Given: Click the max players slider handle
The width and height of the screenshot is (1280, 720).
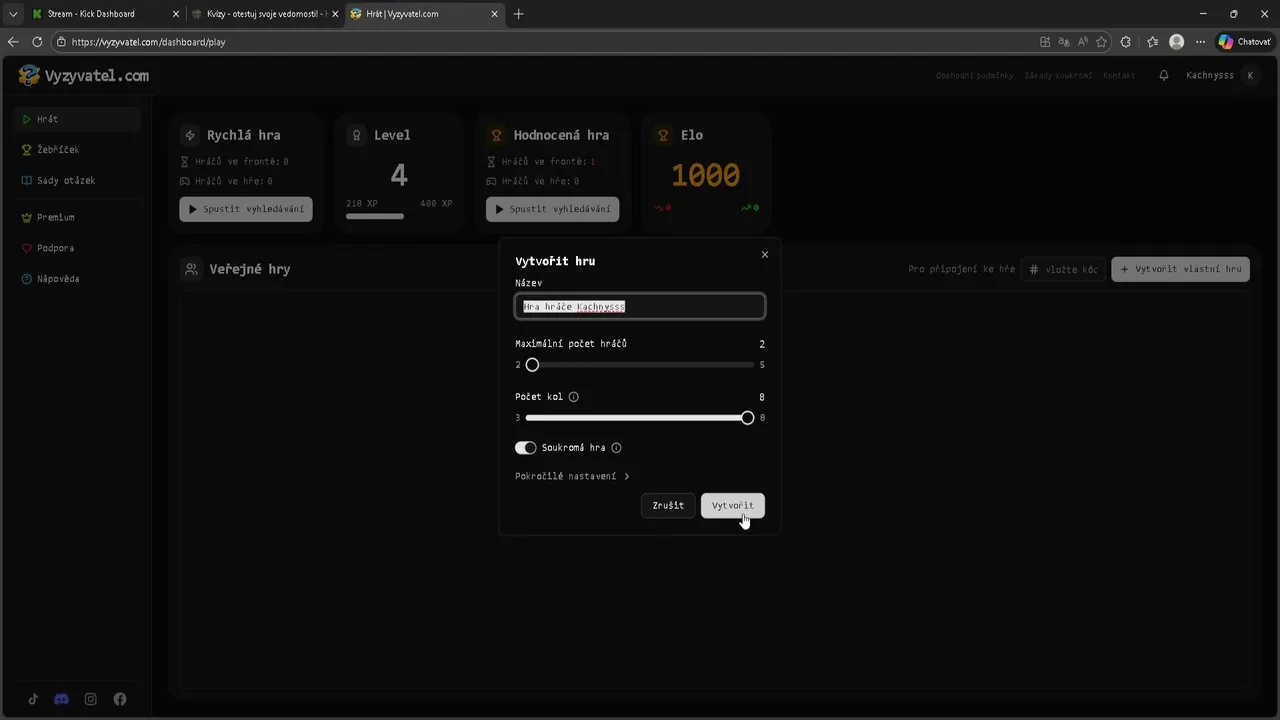Looking at the screenshot, I should coord(532,365).
